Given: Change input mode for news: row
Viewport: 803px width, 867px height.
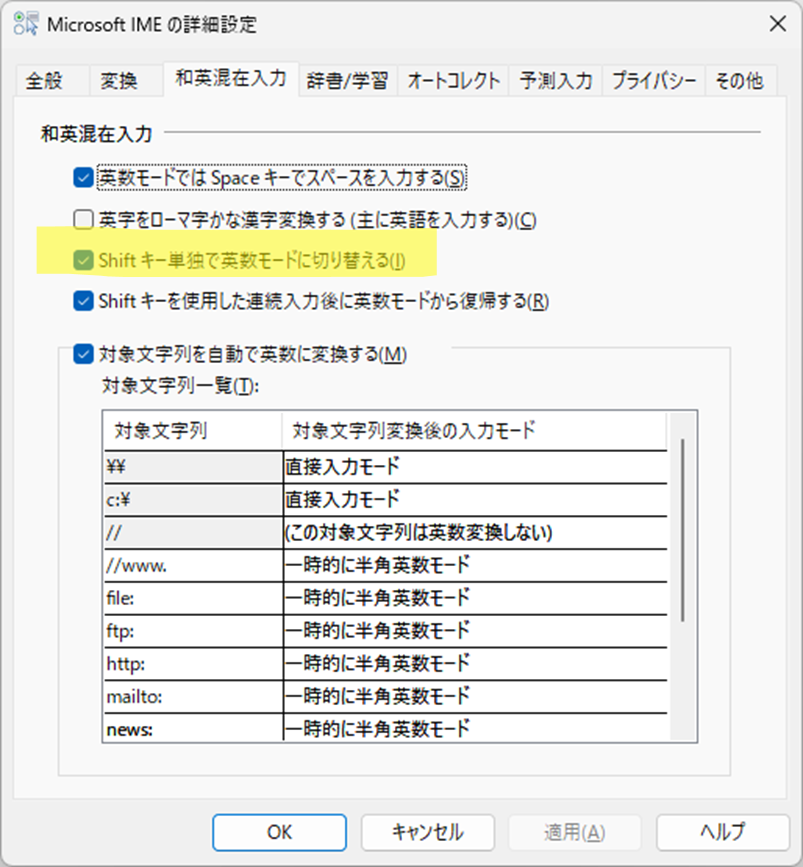Looking at the screenshot, I should (x=475, y=729).
